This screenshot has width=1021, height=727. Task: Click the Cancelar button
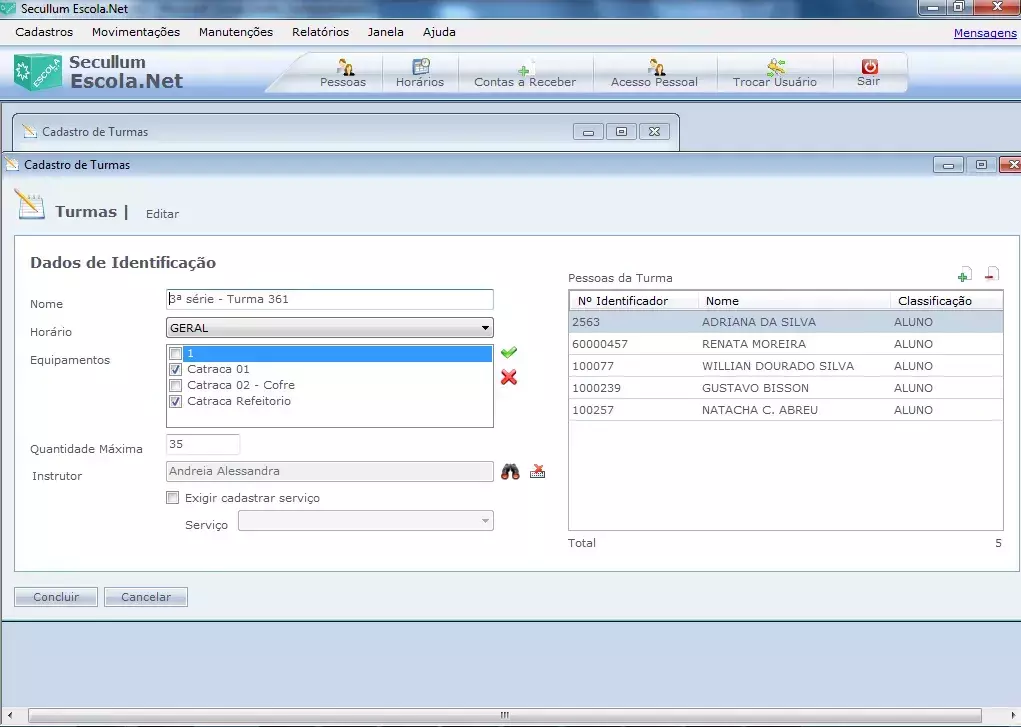click(146, 597)
